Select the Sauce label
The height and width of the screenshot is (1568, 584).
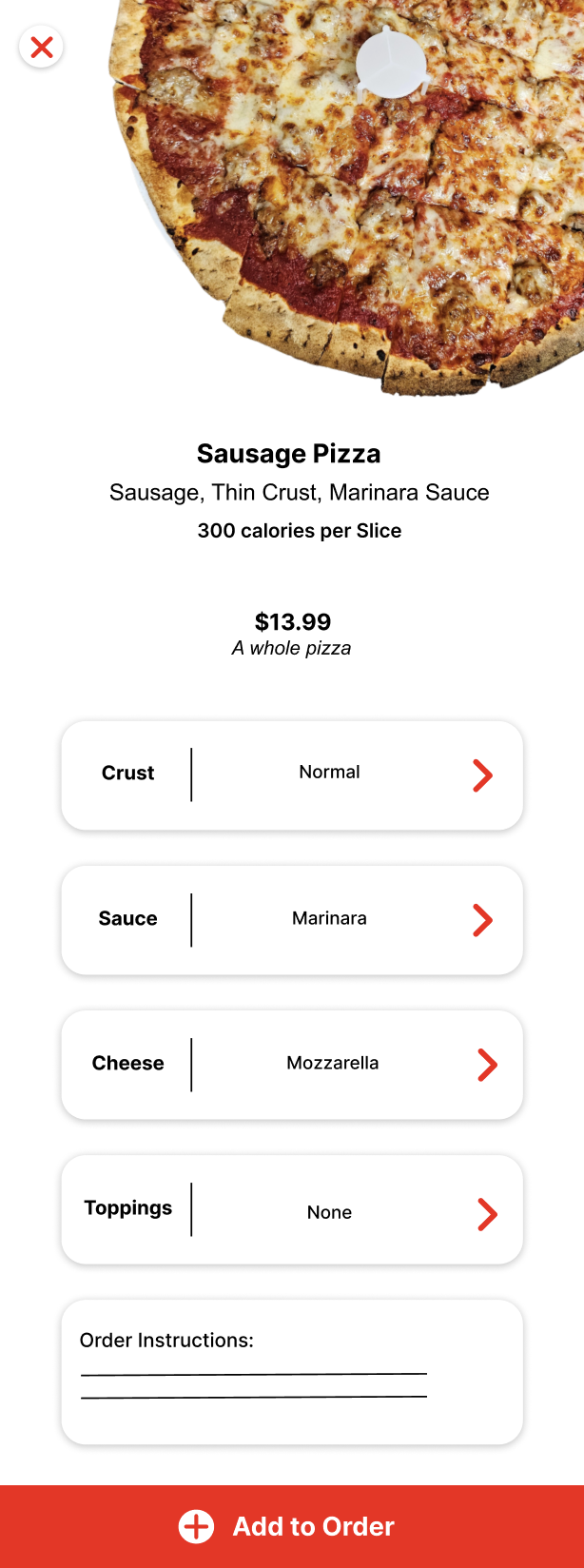coord(127,919)
